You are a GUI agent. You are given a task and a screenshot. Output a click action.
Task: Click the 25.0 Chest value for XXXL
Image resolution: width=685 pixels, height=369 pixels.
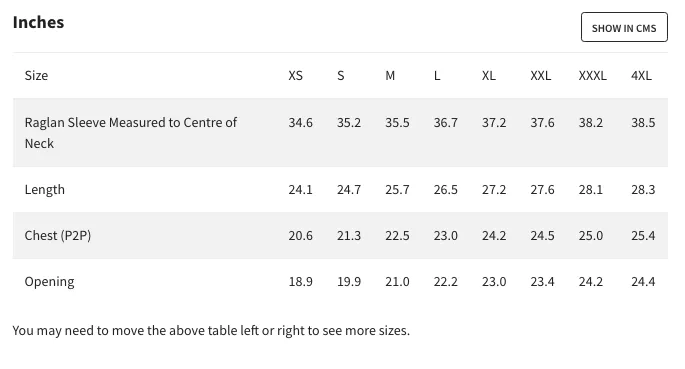591,236
